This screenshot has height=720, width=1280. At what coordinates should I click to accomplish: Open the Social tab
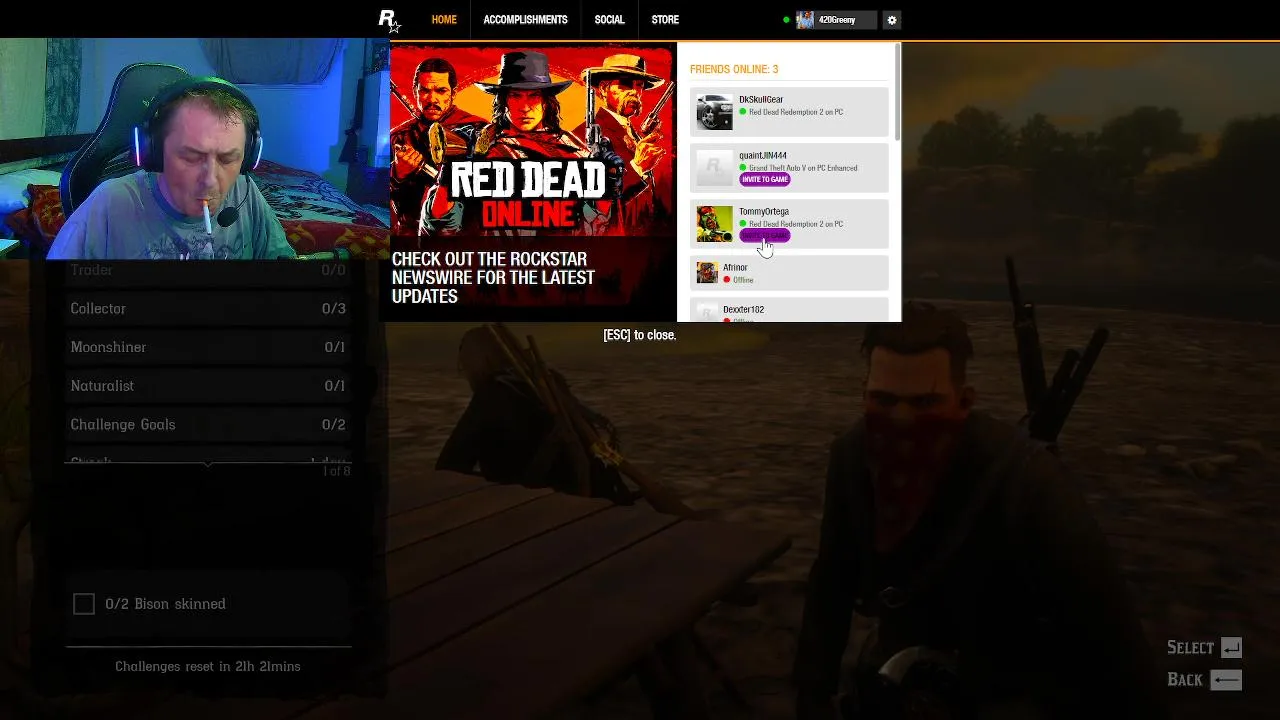click(x=609, y=20)
